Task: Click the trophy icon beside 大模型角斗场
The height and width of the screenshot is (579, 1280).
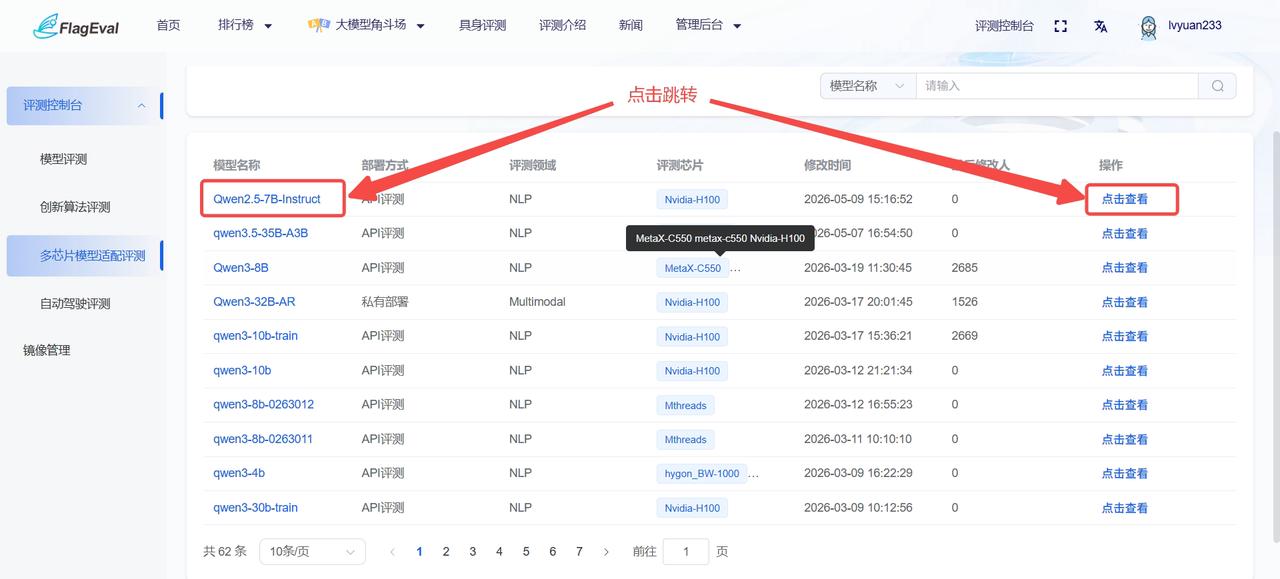Action: click(x=319, y=26)
